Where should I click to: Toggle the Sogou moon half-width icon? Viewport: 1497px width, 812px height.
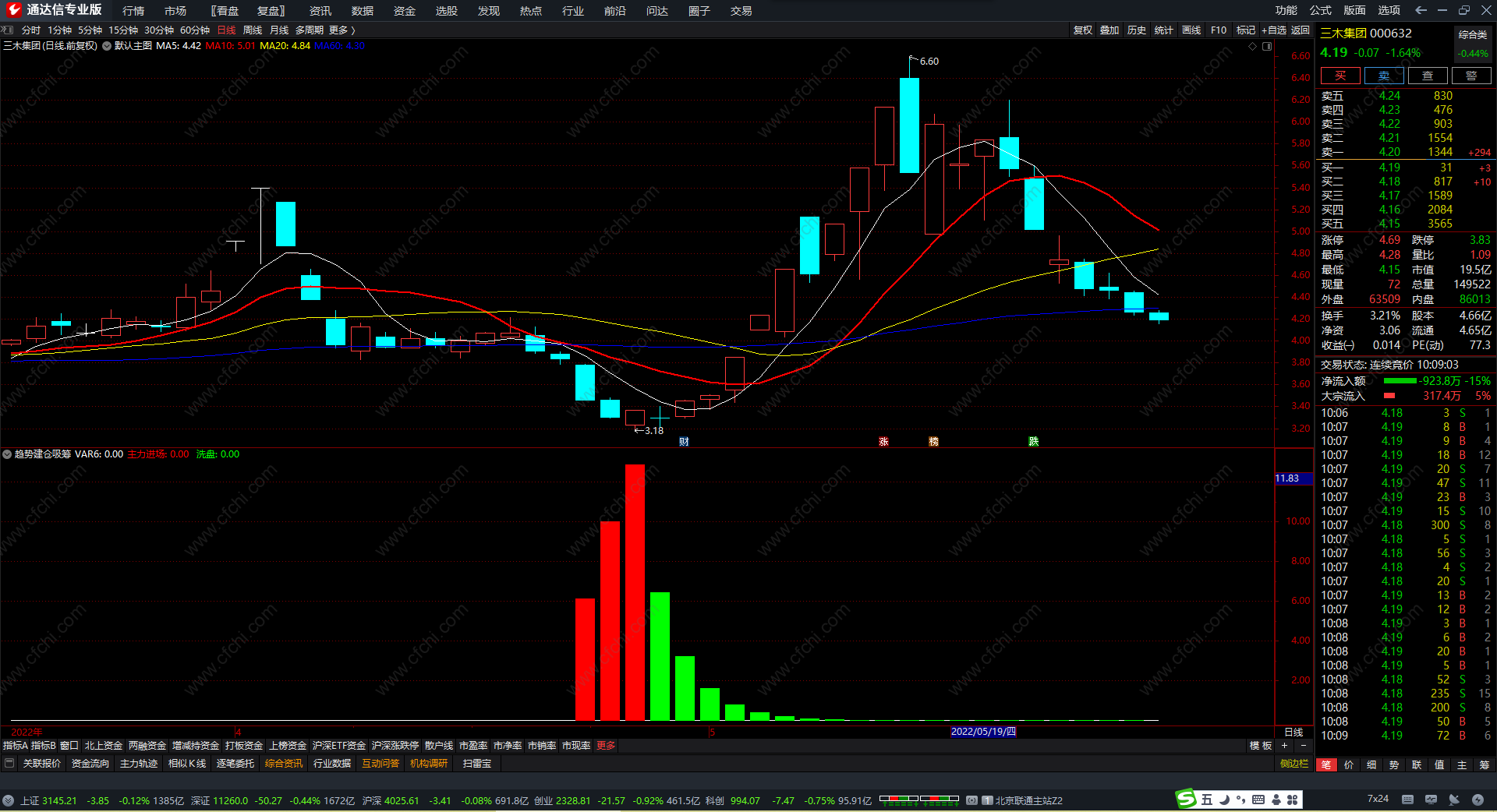tap(1224, 800)
